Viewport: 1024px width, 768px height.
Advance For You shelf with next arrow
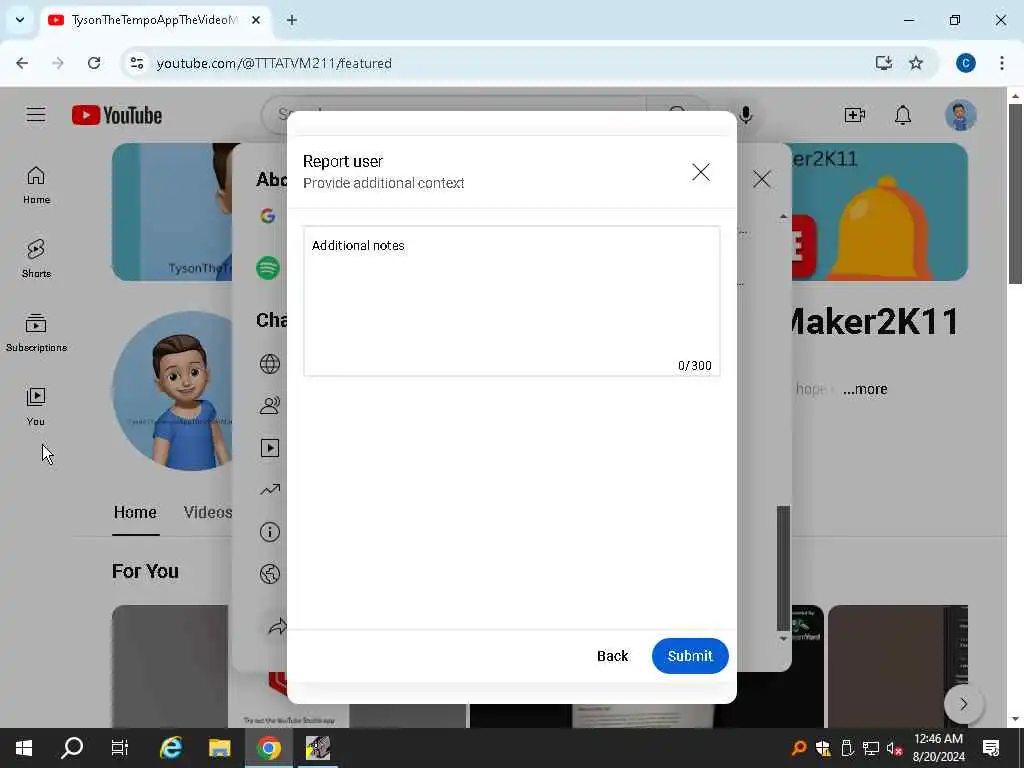(x=963, y=704)
